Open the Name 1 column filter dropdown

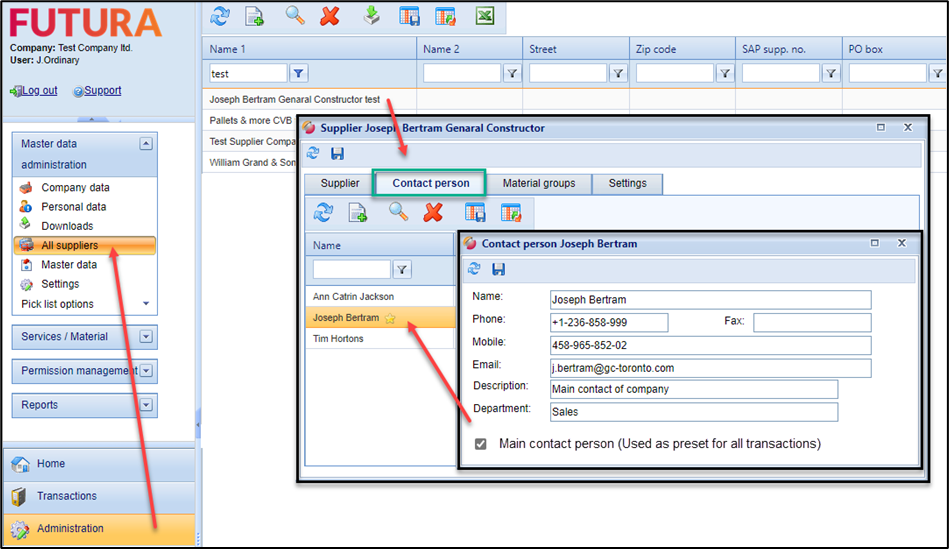coord(298,73)
